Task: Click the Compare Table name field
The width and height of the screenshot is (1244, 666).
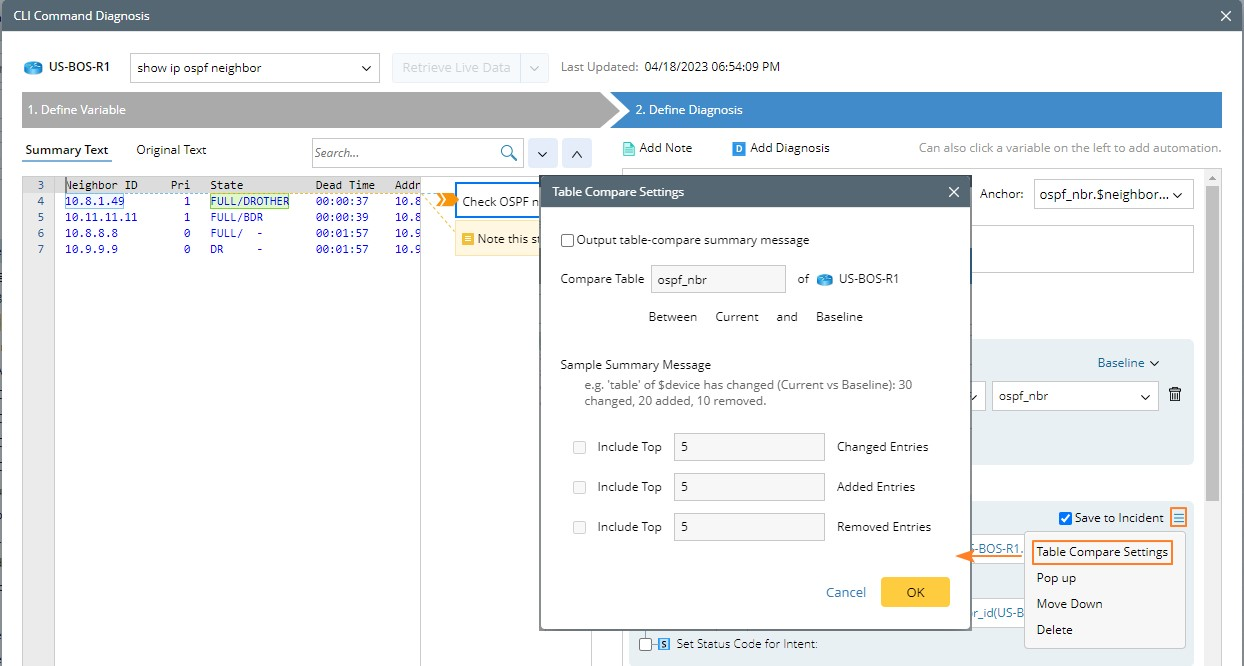Action: click(x=718, y=280)
